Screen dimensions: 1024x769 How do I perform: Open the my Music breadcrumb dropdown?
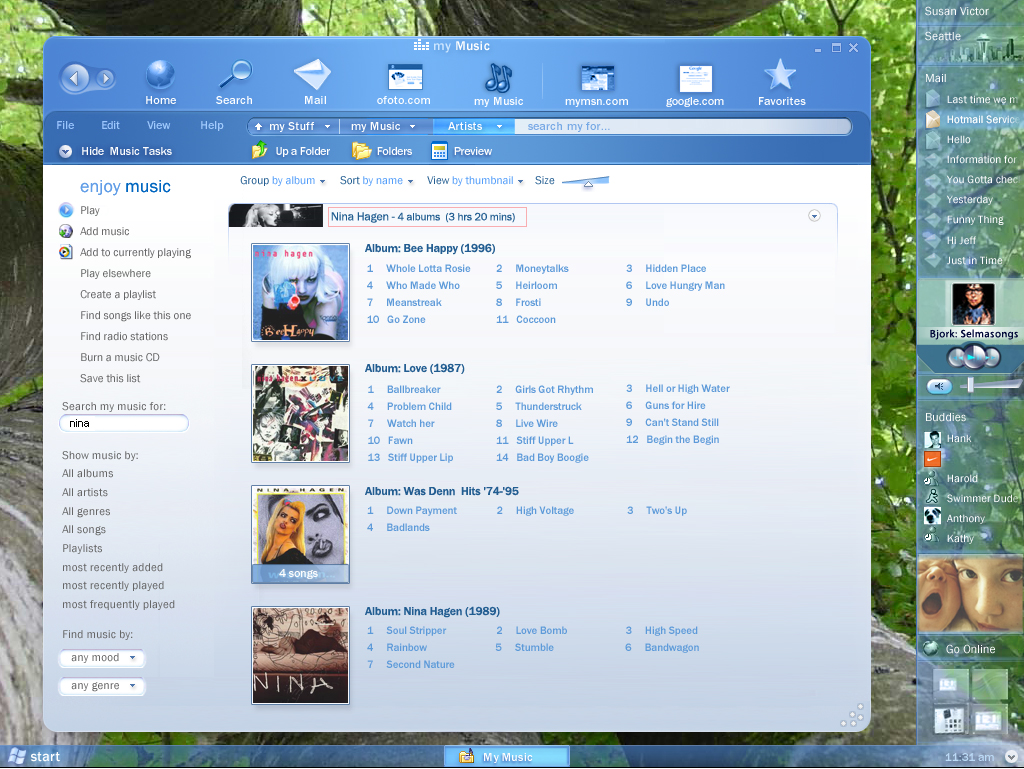coord(412,127)
